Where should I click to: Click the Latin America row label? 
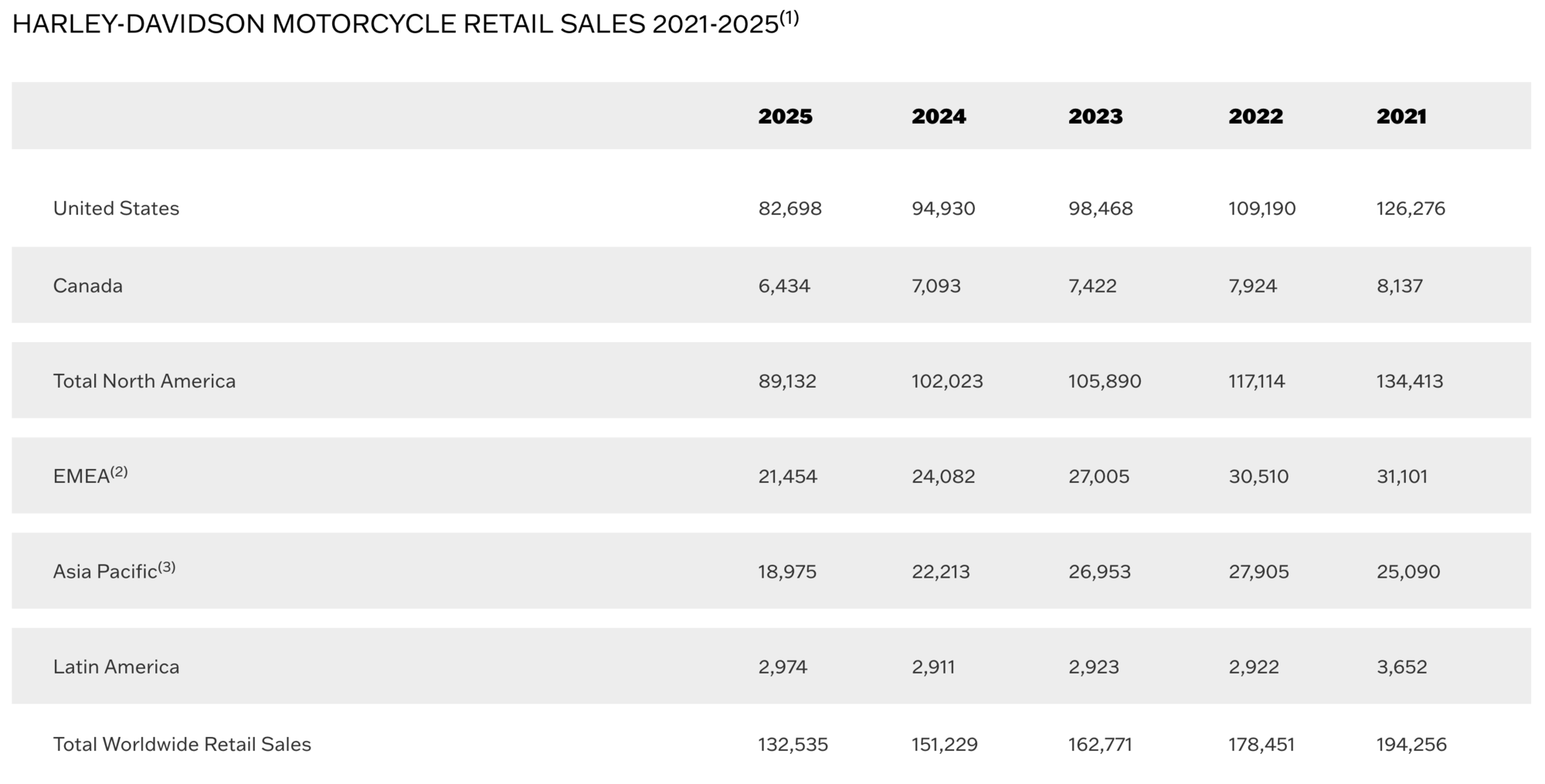tap(116, 667)
